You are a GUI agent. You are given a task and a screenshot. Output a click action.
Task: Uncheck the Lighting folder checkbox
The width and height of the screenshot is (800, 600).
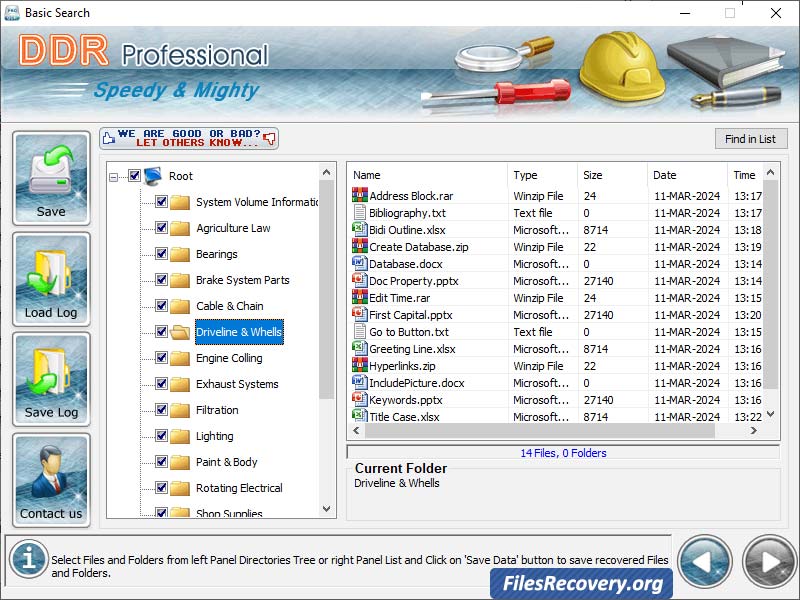tap(159, 436)
